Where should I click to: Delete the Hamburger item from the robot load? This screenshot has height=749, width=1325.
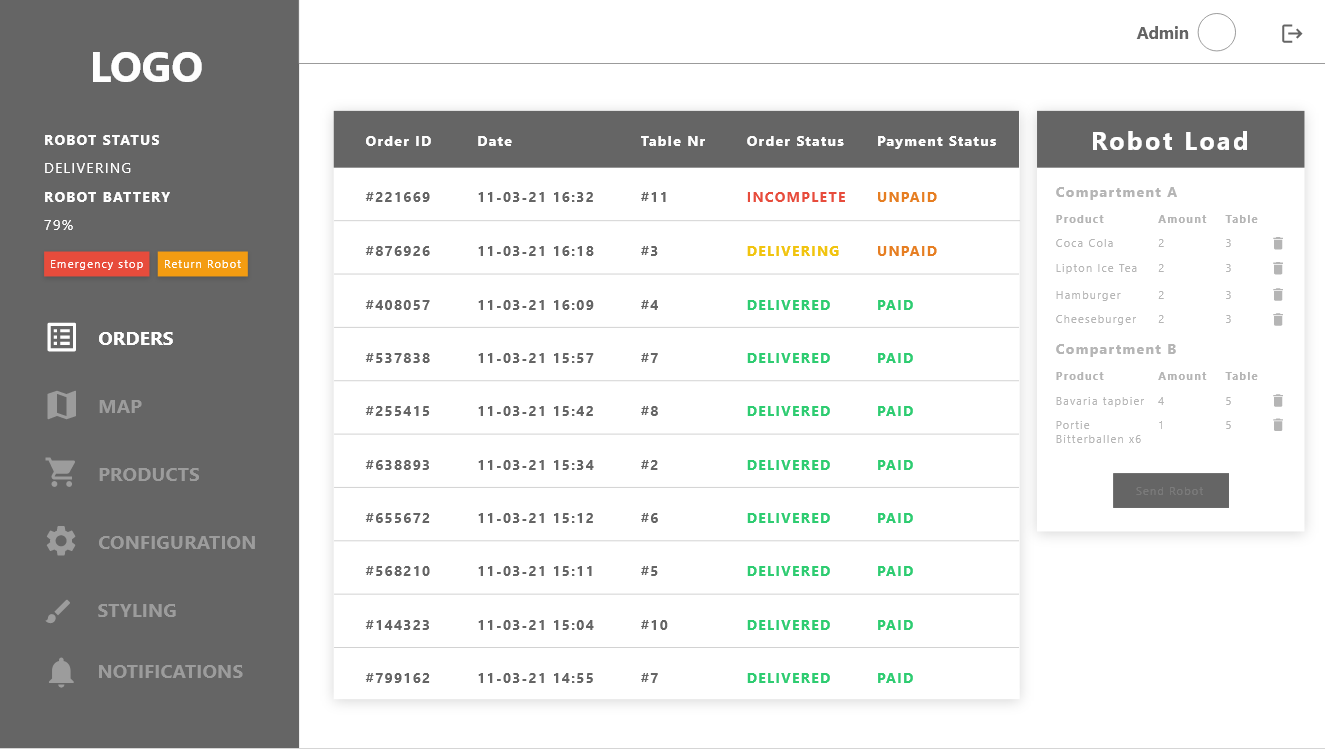pyautogui.click(x=1278, y=295)
